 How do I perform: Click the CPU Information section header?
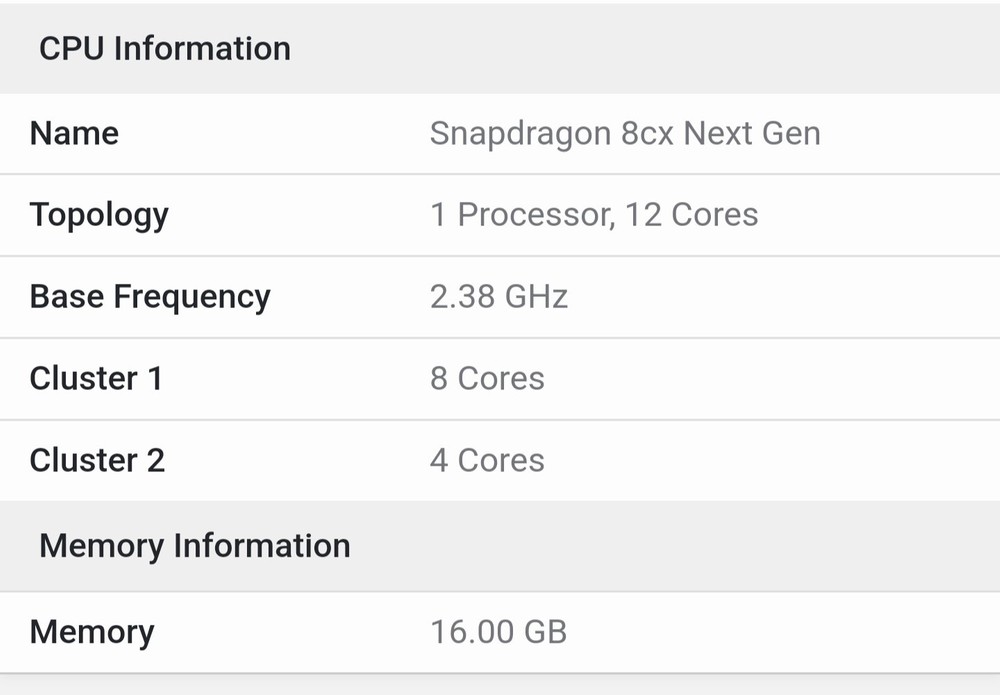(164, 48)
